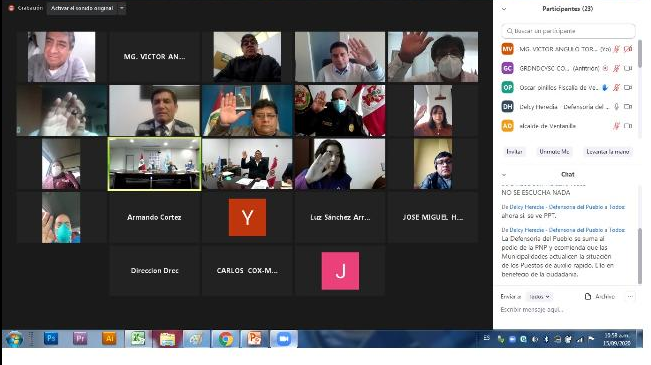Open the original sound dropdown arrow
This screenshot has width=651, height=365.
click(x=122, y=8)
